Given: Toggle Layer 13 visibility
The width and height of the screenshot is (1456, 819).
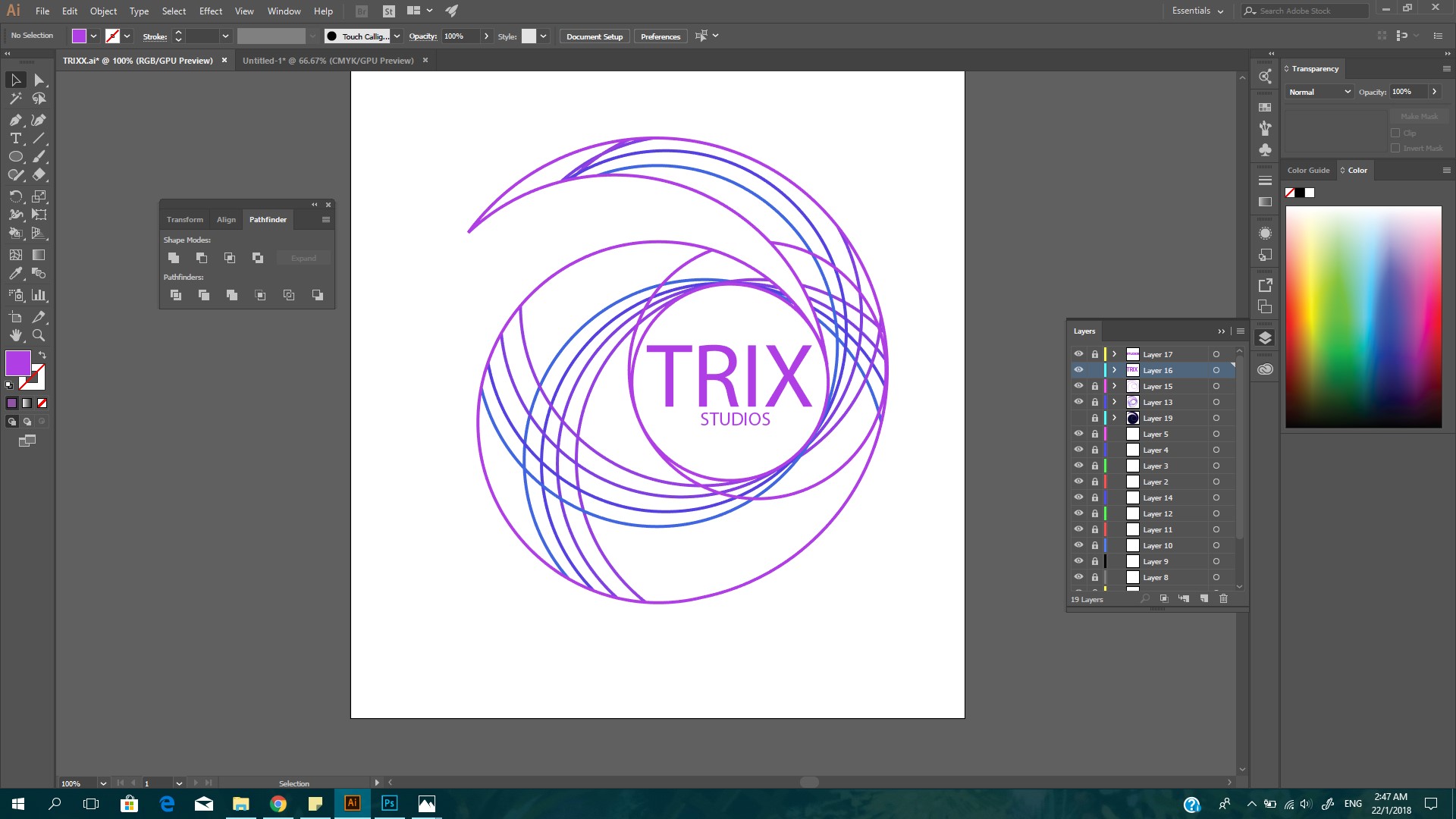Looking at the screenshot, I should point(1078,402).
